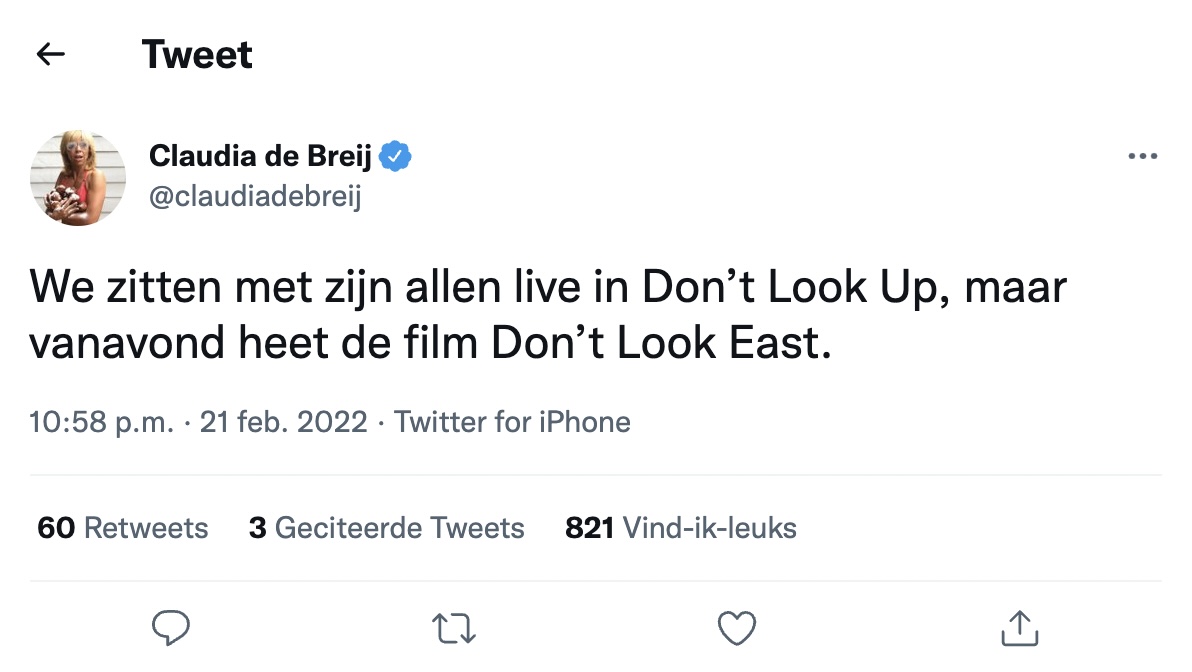Click the Tweet page heading
This screenshot has height=672, width=1192.
[x=197, y=54]
